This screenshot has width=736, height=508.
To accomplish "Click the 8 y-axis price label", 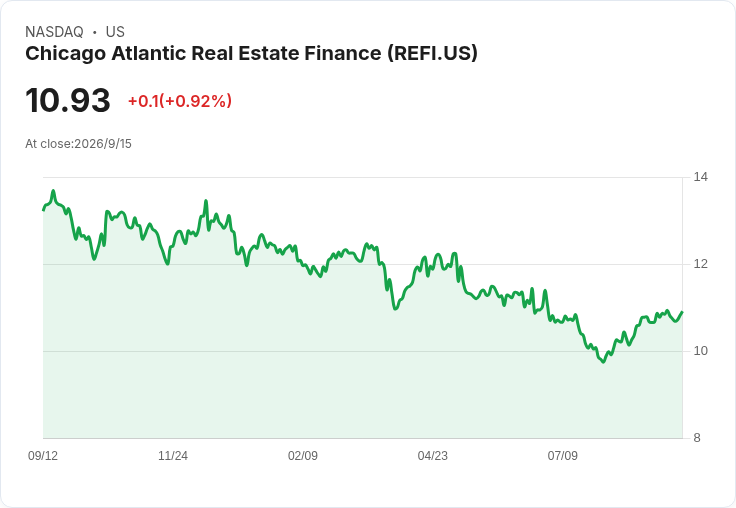I will [x=697, y=438].
